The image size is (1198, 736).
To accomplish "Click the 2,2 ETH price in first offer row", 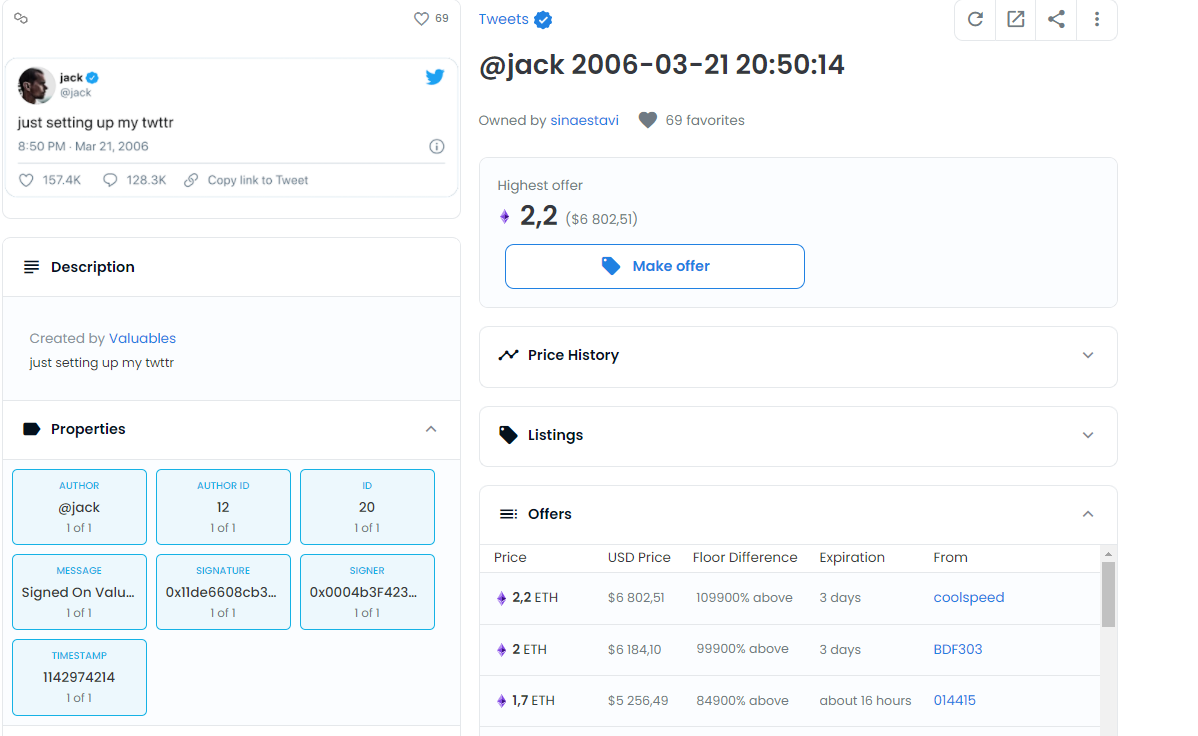I will tap(535, 598).
